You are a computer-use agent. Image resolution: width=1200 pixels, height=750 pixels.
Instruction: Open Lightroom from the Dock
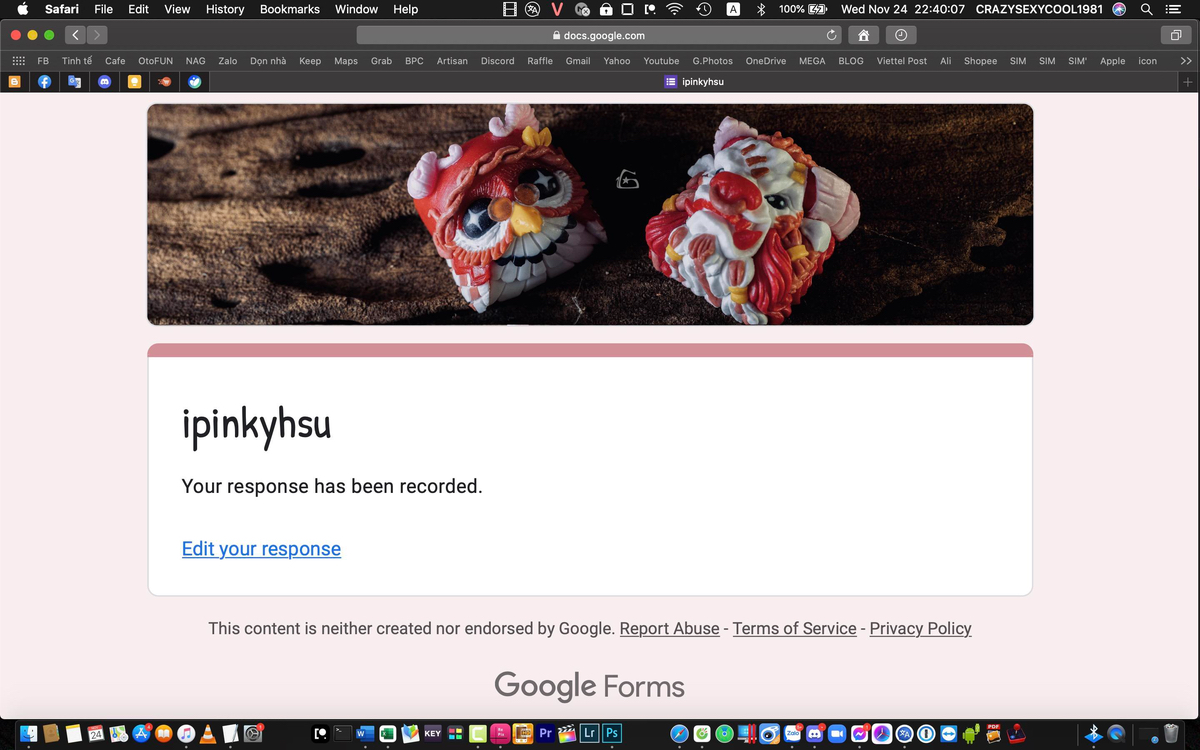pos(590,733)
